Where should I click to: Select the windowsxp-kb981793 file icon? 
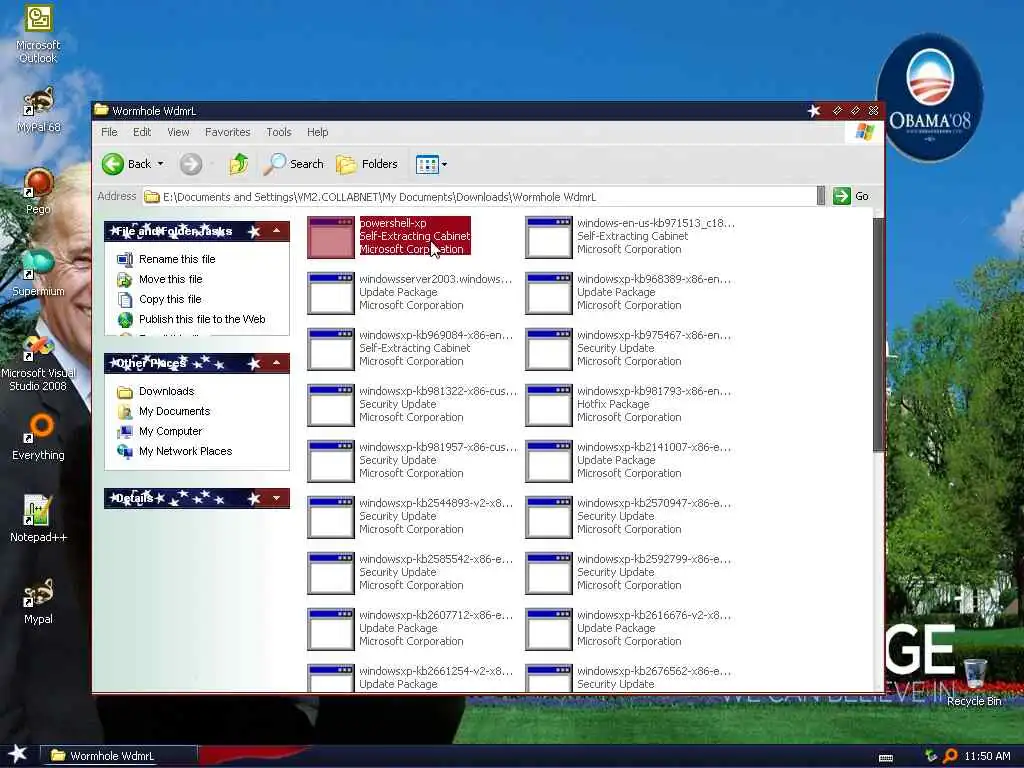pyautogui.click(x=549, y=406)
